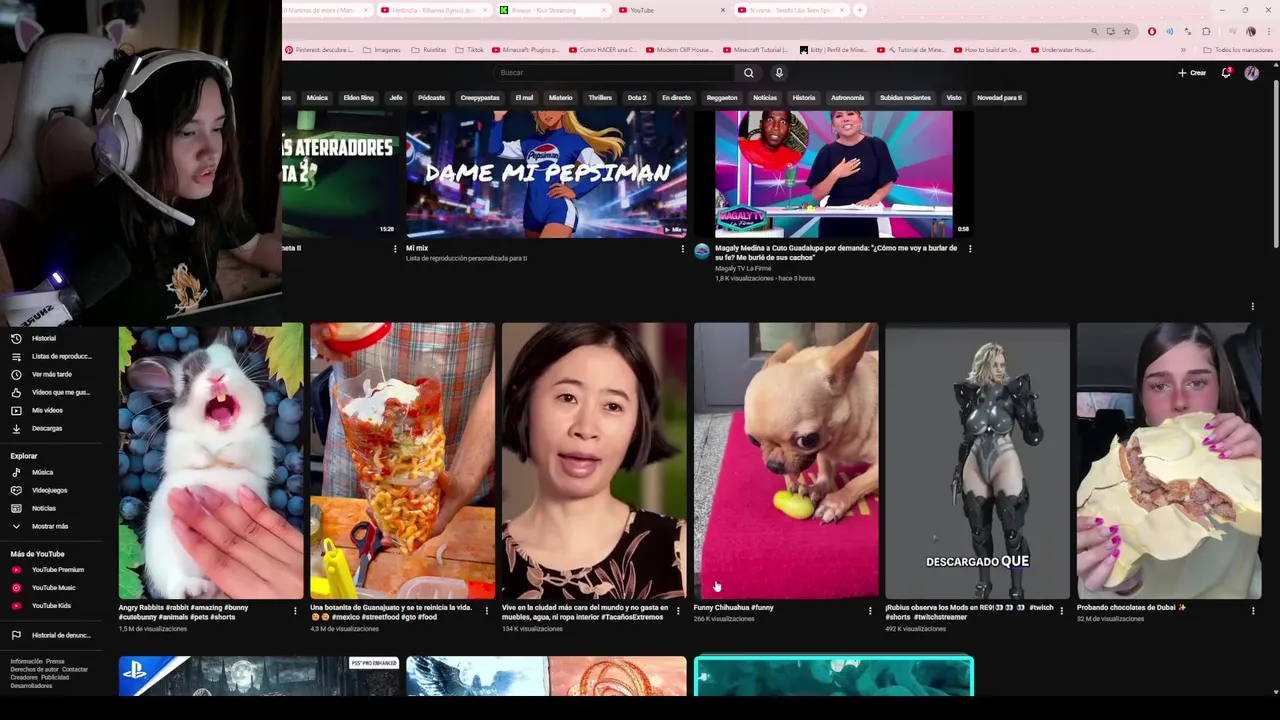Open Listas de reproducción in sidebar
The height and width of the screenshot is (720, 1280).
click(x=50, y=356)
